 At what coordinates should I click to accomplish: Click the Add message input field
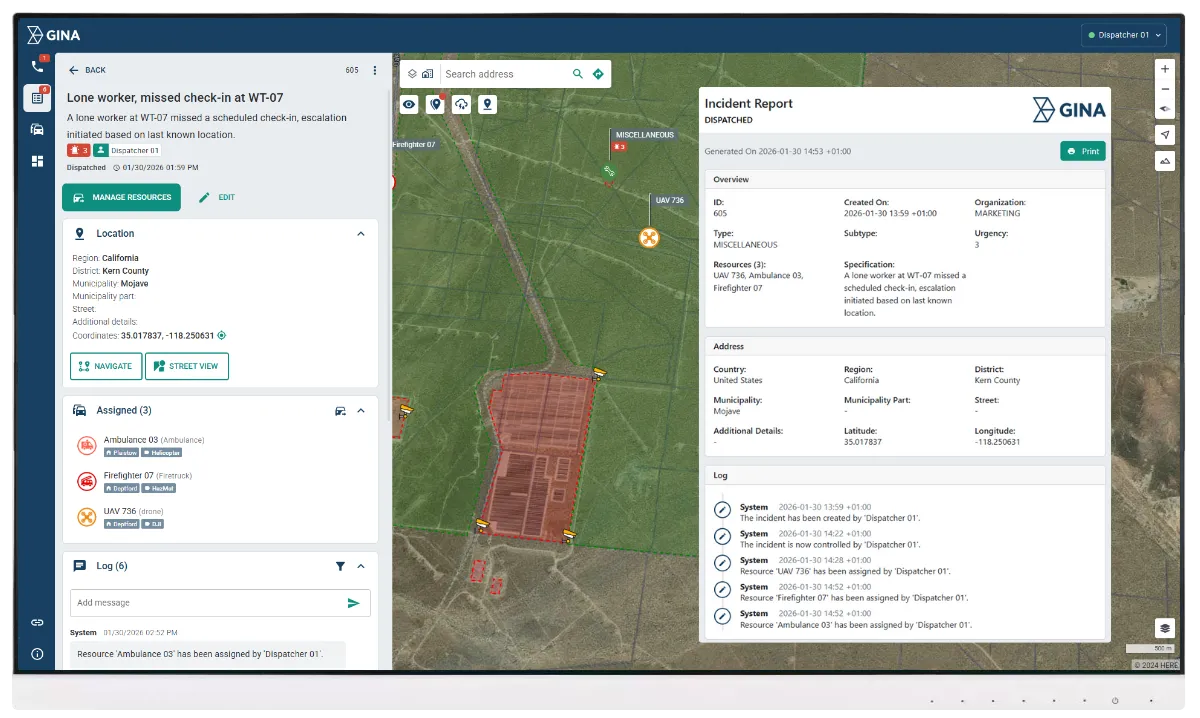pos(205,603)
